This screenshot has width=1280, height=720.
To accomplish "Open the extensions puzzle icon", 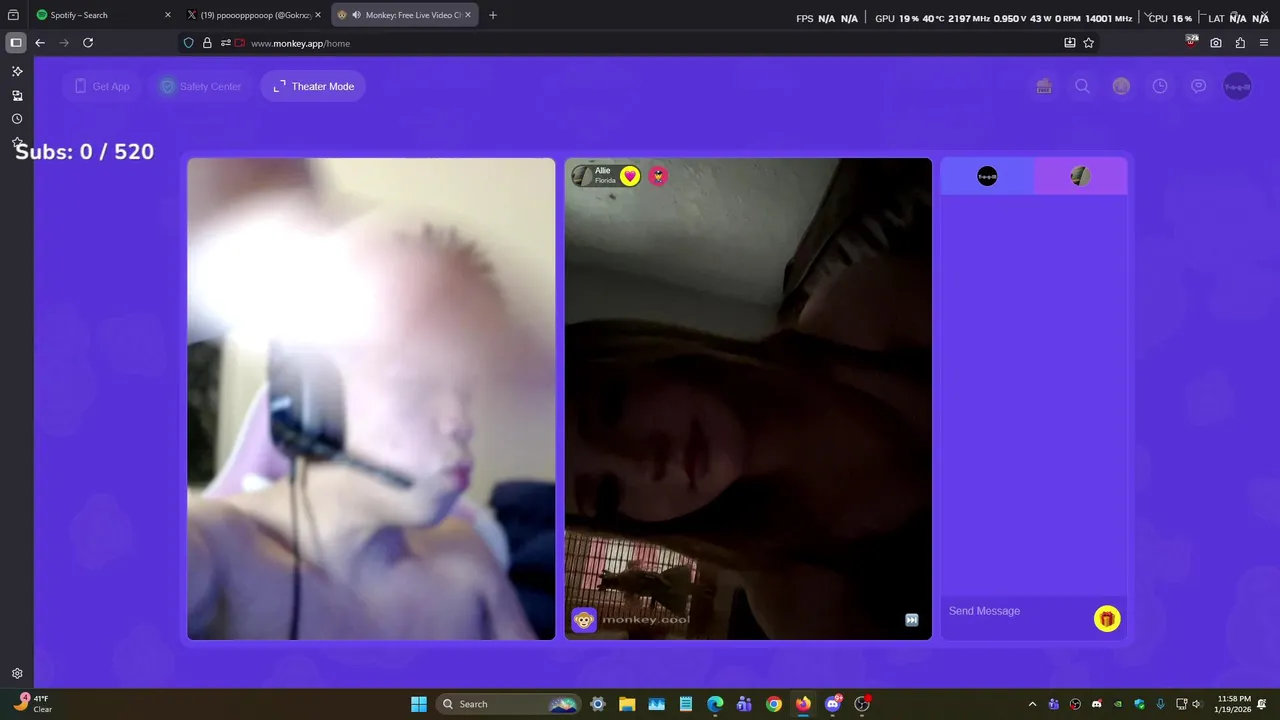I will [1240, 43].
